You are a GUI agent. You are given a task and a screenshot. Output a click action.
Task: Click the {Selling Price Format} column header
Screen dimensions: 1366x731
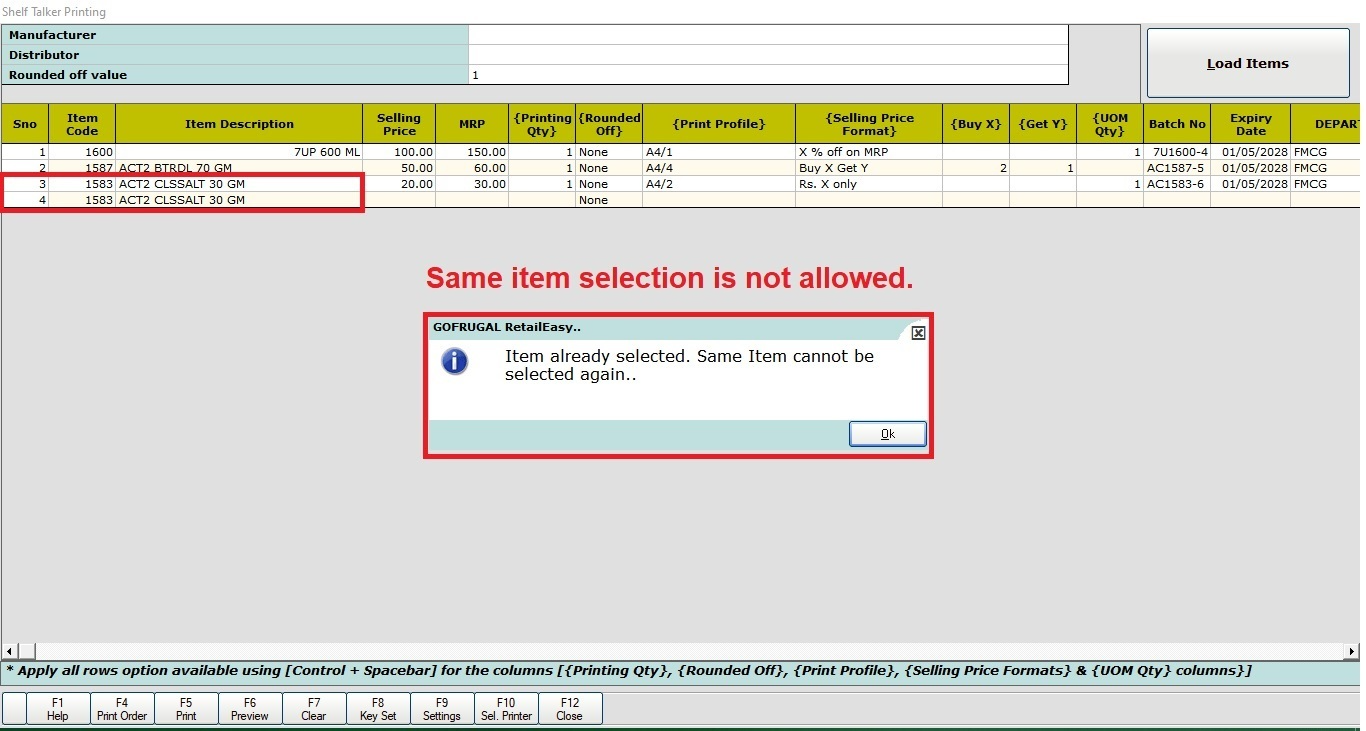coord(869,124)
